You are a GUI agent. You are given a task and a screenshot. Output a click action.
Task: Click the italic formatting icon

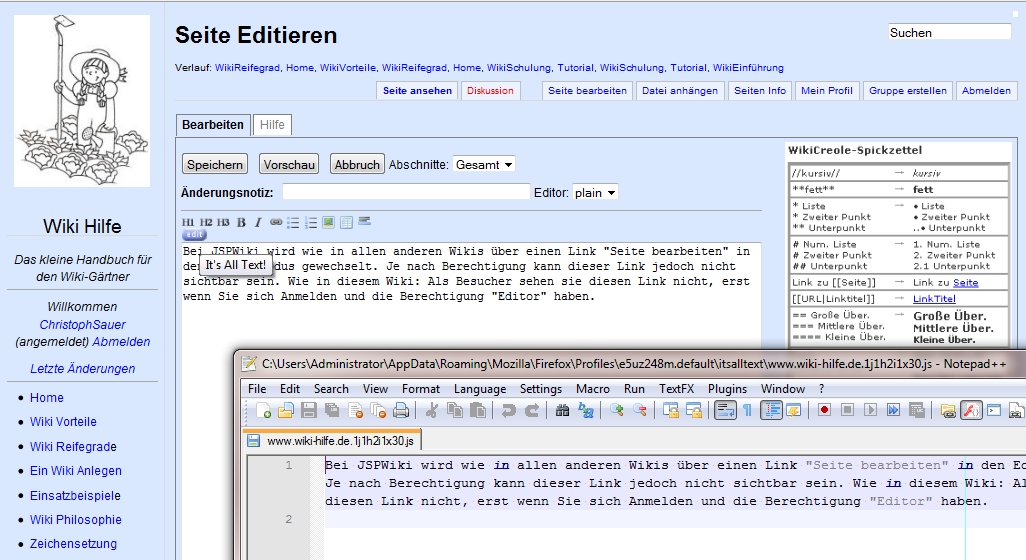click(x=257, y=222)
